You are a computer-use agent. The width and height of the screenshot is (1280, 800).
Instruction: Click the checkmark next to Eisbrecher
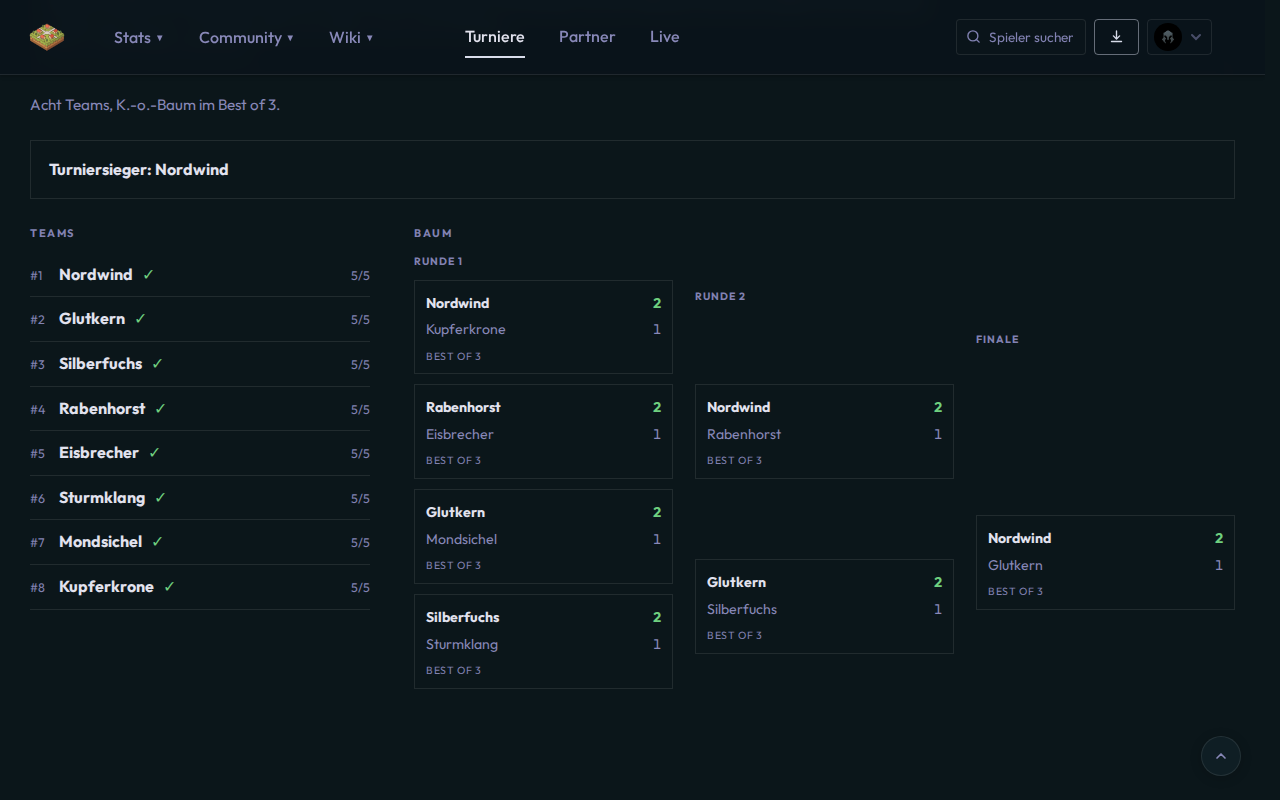point(154,453)
